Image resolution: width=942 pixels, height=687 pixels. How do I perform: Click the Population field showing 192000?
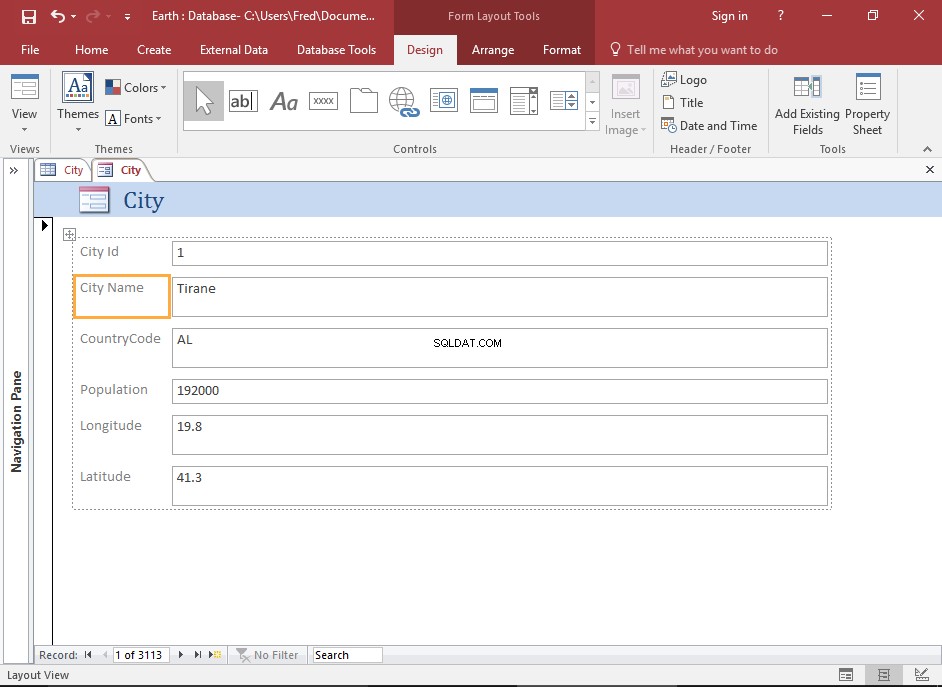pyautogui.click(x=499, y=391)
